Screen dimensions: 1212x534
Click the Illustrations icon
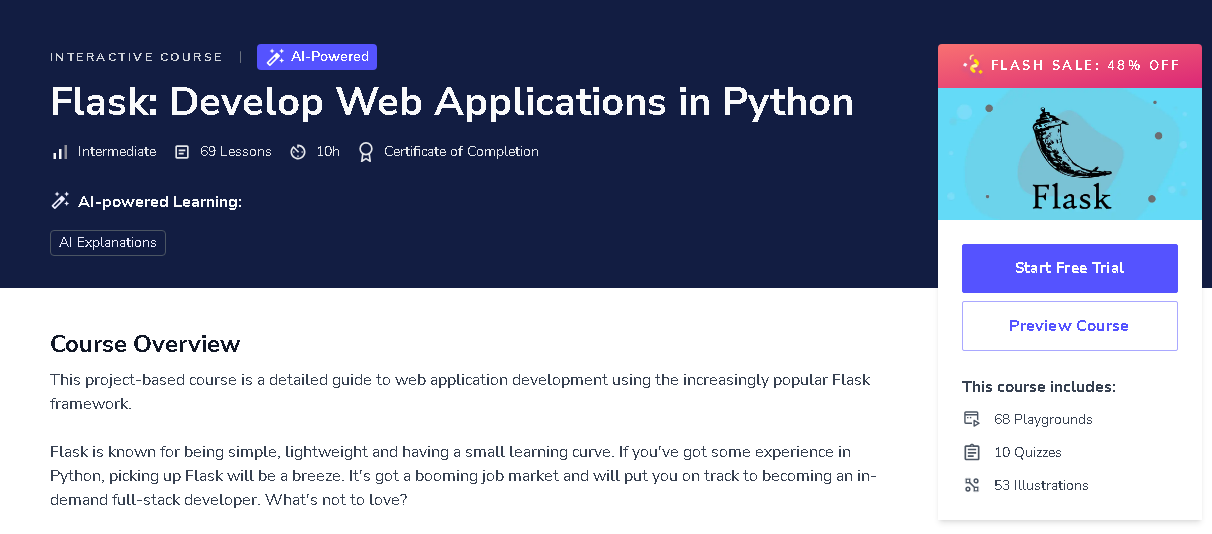971,485
